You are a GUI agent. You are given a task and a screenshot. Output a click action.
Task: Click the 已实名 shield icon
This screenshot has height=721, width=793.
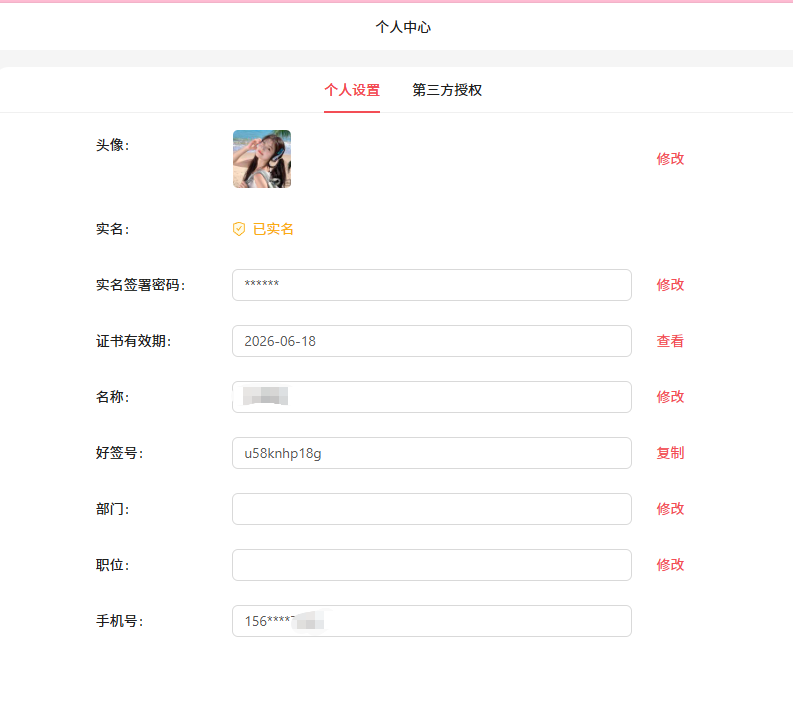[x=239, y=229]
